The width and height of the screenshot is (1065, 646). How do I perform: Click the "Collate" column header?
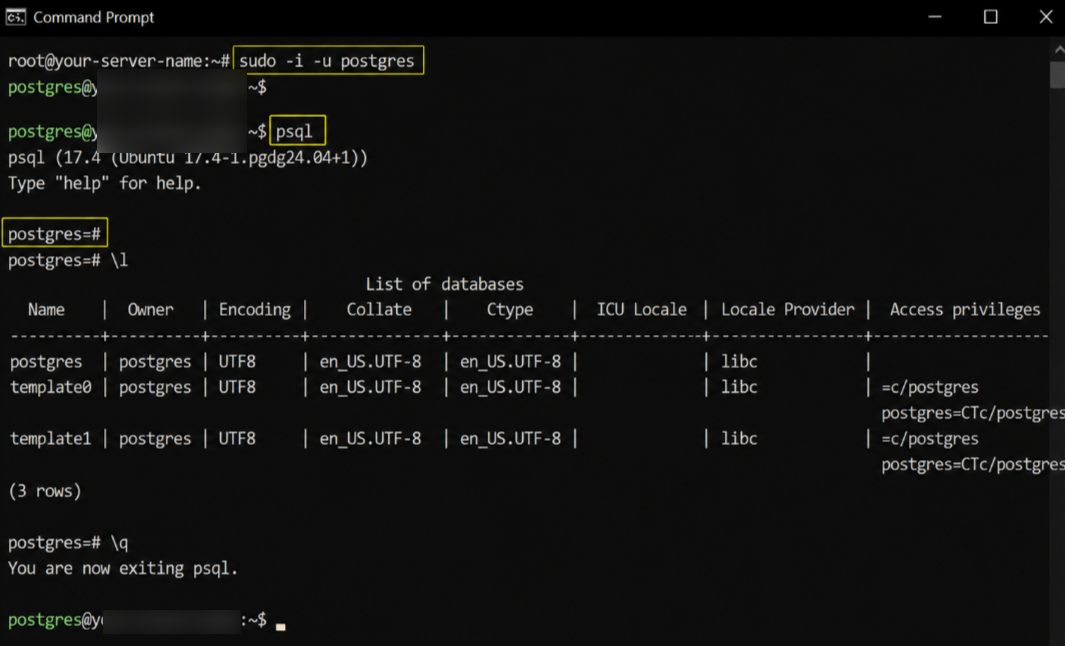pos(379,310)
